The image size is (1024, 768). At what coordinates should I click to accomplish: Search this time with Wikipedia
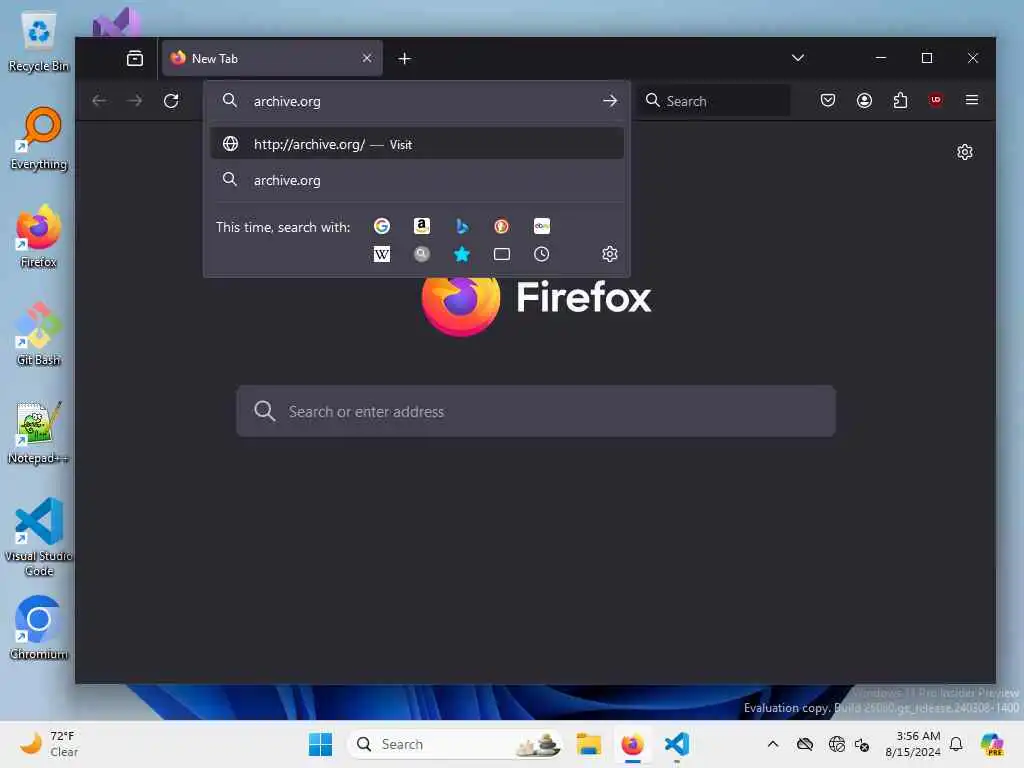[381, 254]
